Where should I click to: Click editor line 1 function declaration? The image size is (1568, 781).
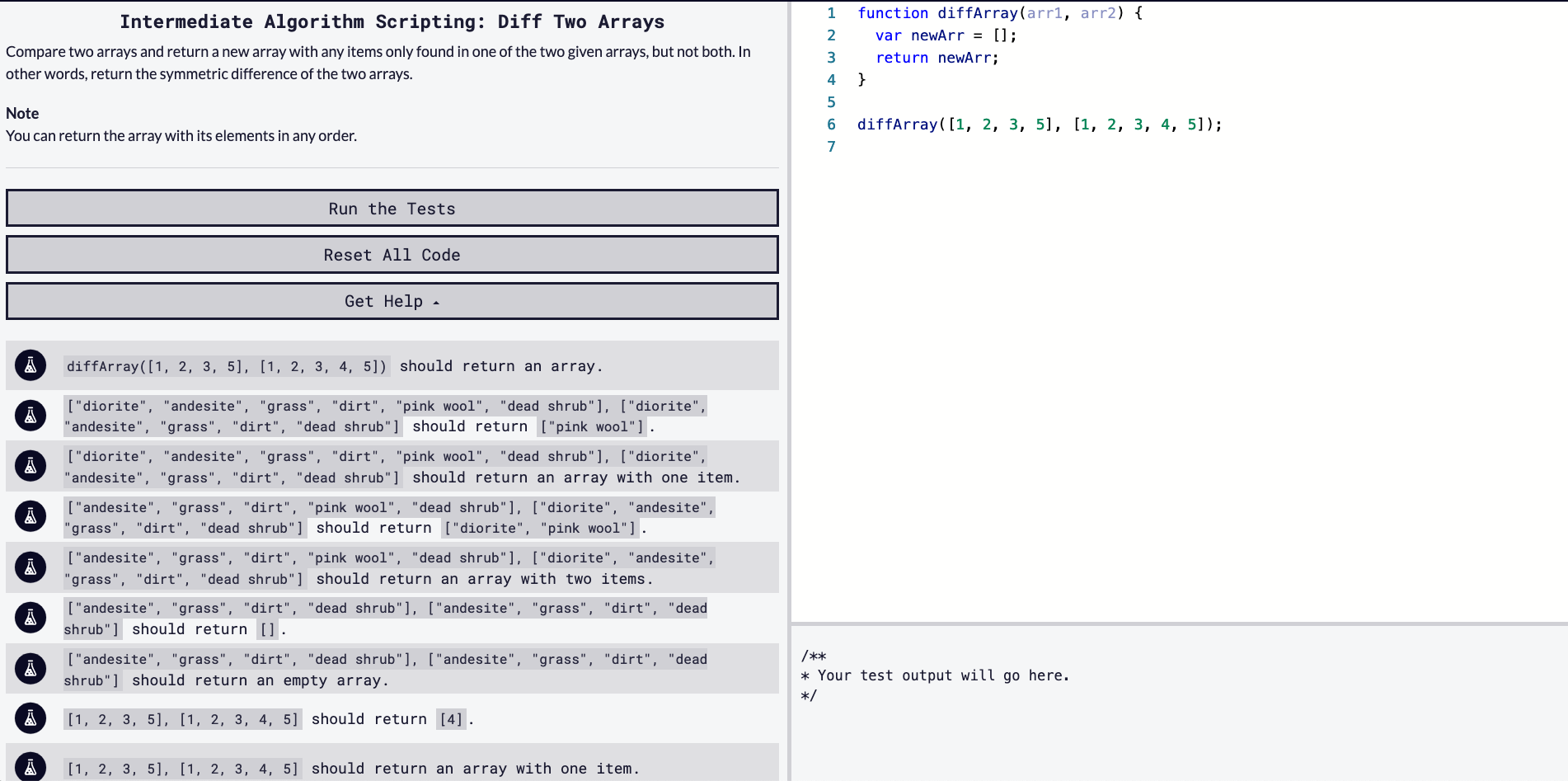[x=1000, y=13]
